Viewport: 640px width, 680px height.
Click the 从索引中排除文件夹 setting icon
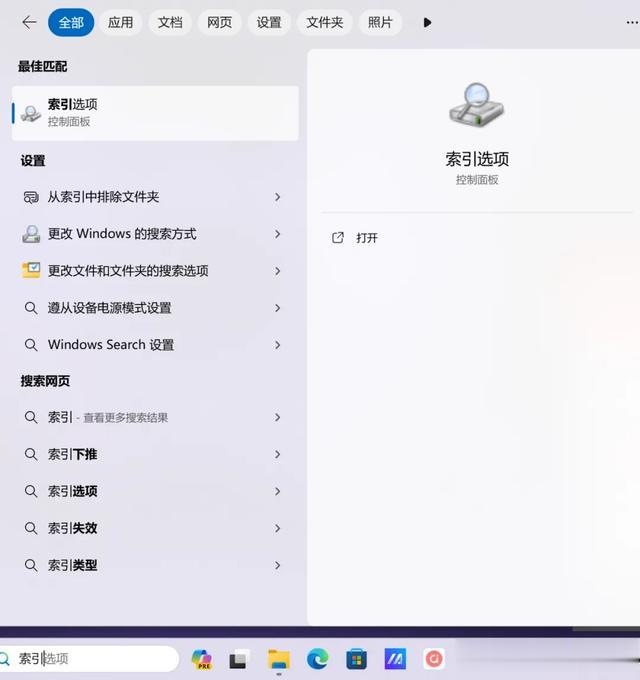31,197
